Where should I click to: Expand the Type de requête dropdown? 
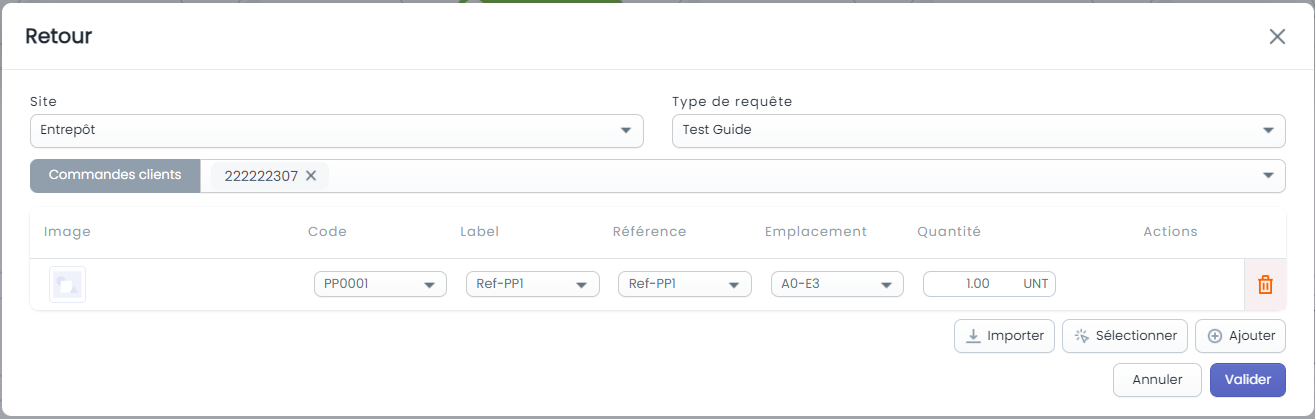[979, 131]
